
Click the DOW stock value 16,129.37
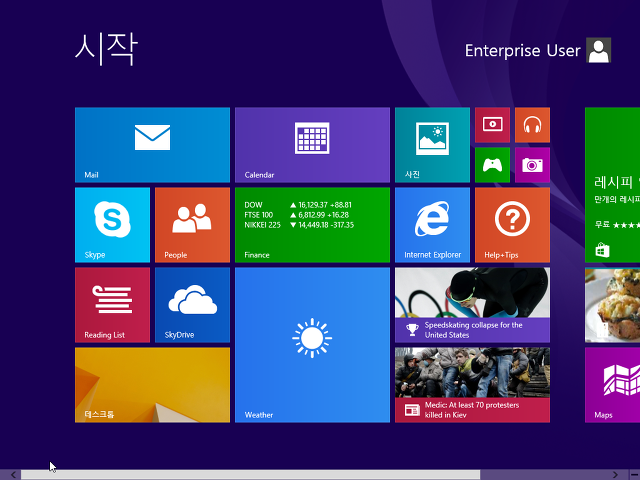click(x=312, y=205)
